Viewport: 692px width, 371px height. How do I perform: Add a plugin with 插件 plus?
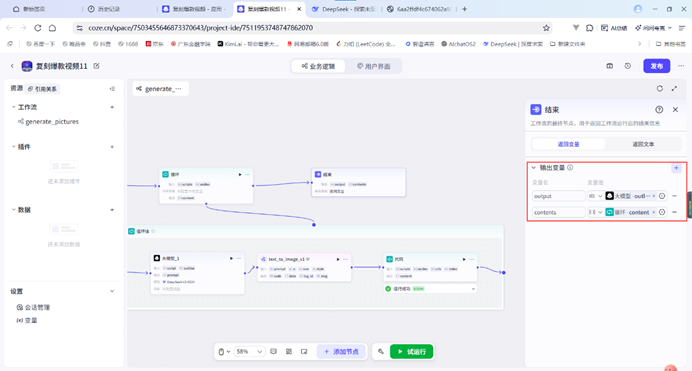(x=112, y=146)
